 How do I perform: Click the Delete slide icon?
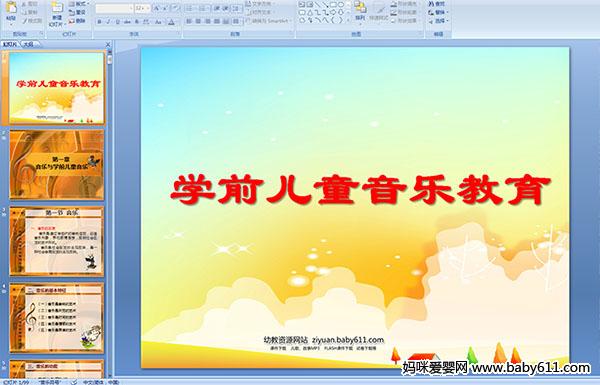pos(77,21)
